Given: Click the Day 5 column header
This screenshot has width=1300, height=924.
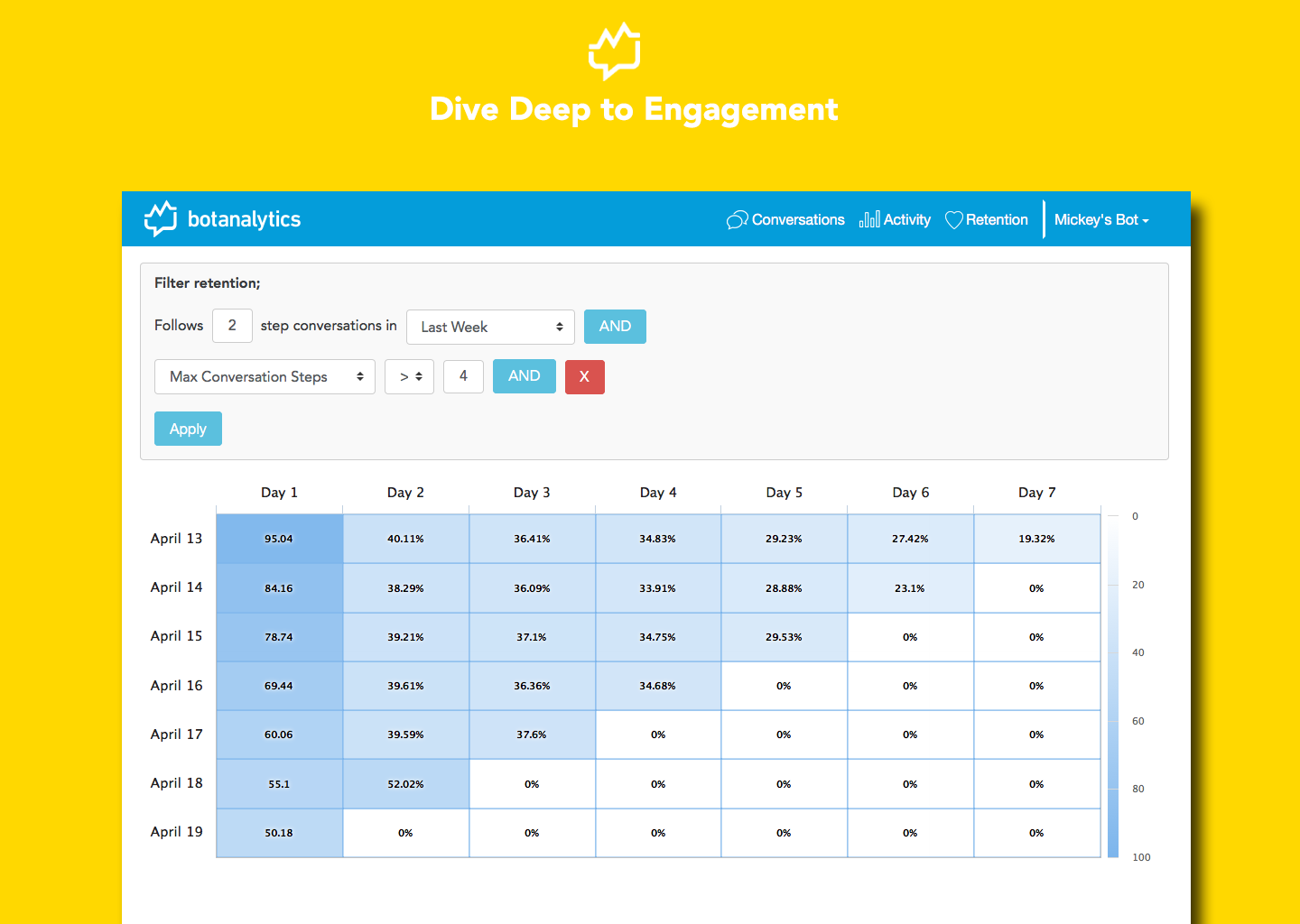Looking at the screenshot, I should pyautogui.click(x=784, y=493).
